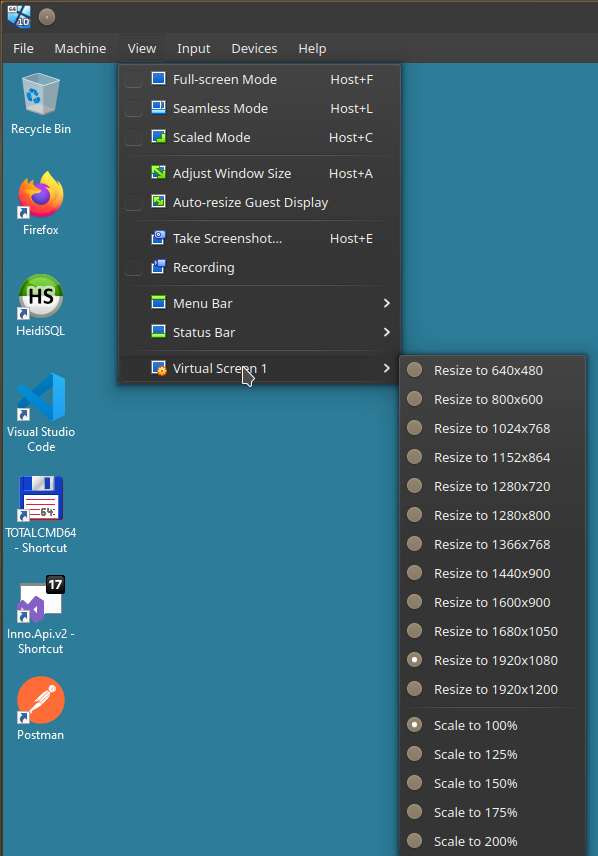
Task: Choose the Resize to 1280x720 radio option
Action: coord(415,486)
